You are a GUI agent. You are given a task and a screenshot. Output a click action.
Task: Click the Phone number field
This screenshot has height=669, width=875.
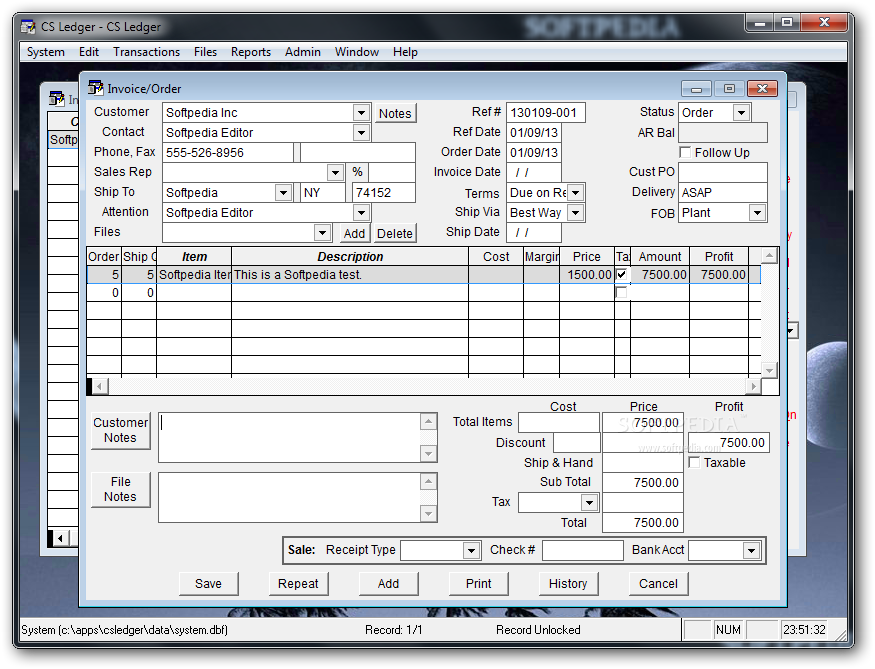pyautogui.click(x=228, y=152)
